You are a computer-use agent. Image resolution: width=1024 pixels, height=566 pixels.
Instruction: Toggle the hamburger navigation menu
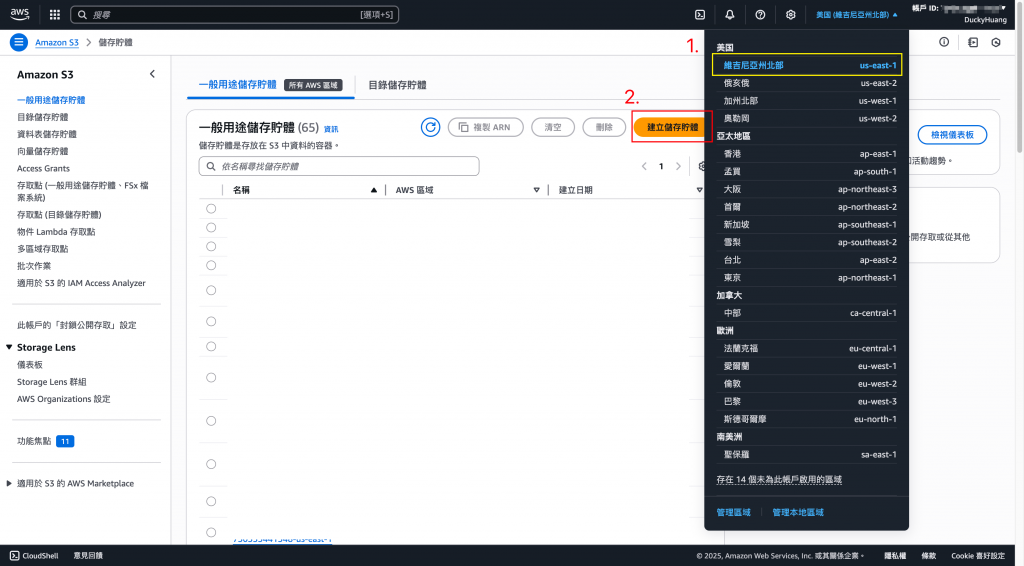[19, 42]
